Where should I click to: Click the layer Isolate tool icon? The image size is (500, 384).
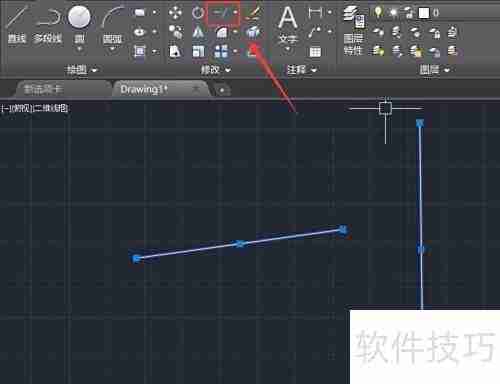[x=397, y=32]
